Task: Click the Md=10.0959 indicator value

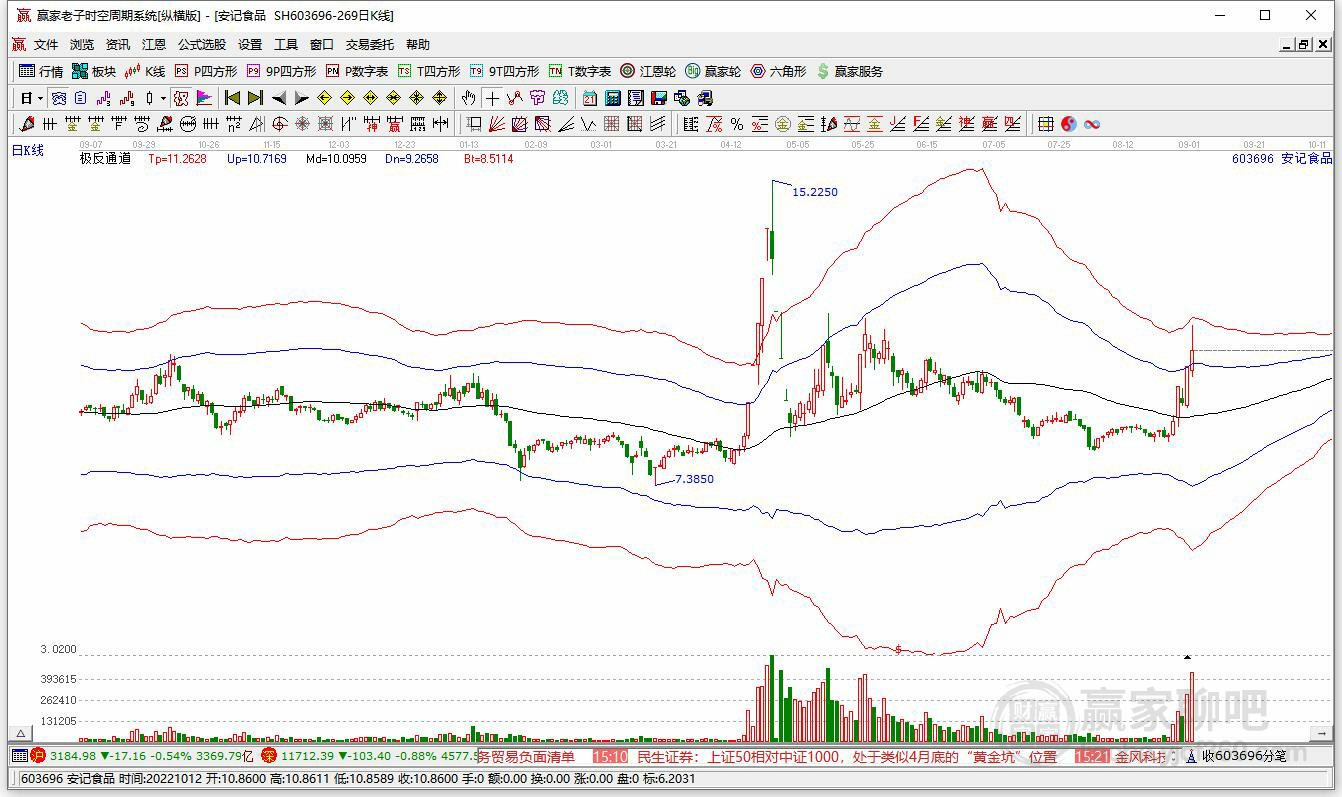Action: point(336,158)
